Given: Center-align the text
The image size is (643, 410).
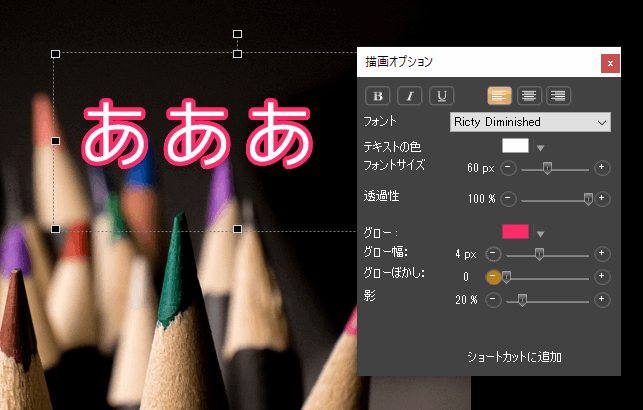Looking at the screenshot, I should (x=529, y=96).
